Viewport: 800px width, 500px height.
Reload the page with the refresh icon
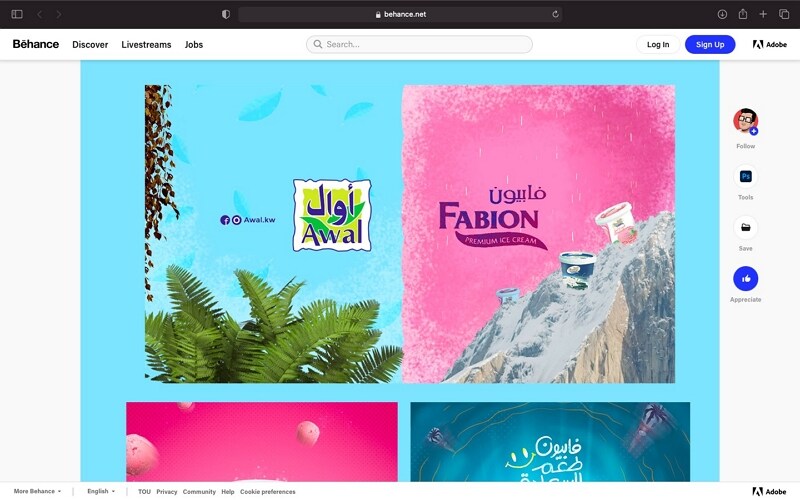point(555,14)
